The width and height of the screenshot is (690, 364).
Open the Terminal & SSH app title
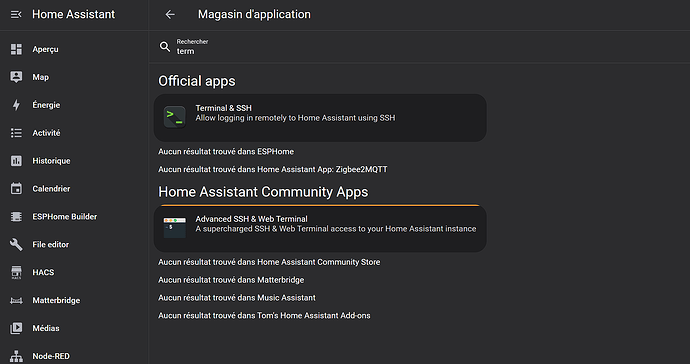[x=224, y=108]
